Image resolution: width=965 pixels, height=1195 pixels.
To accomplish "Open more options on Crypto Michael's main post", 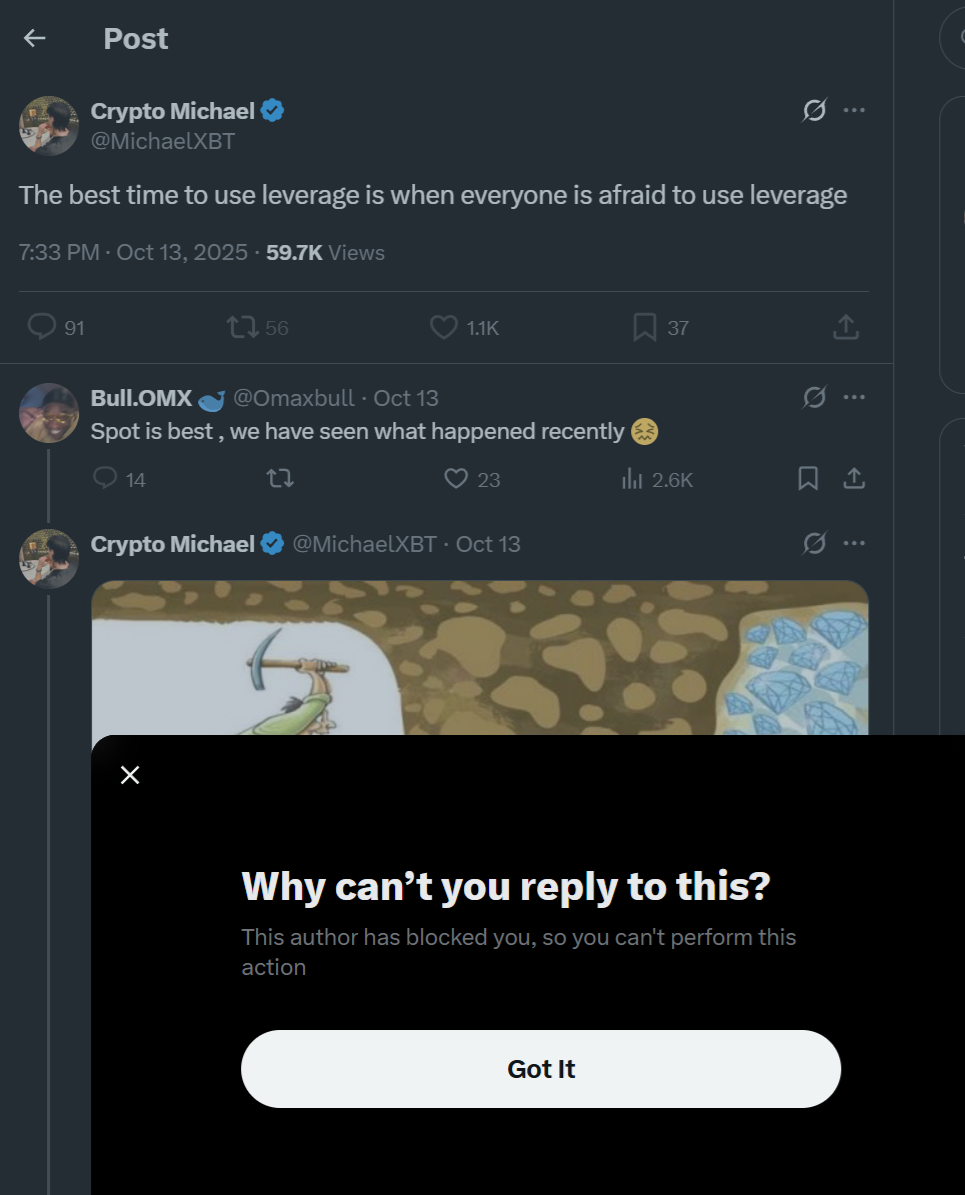I will [x=854, y=111].
